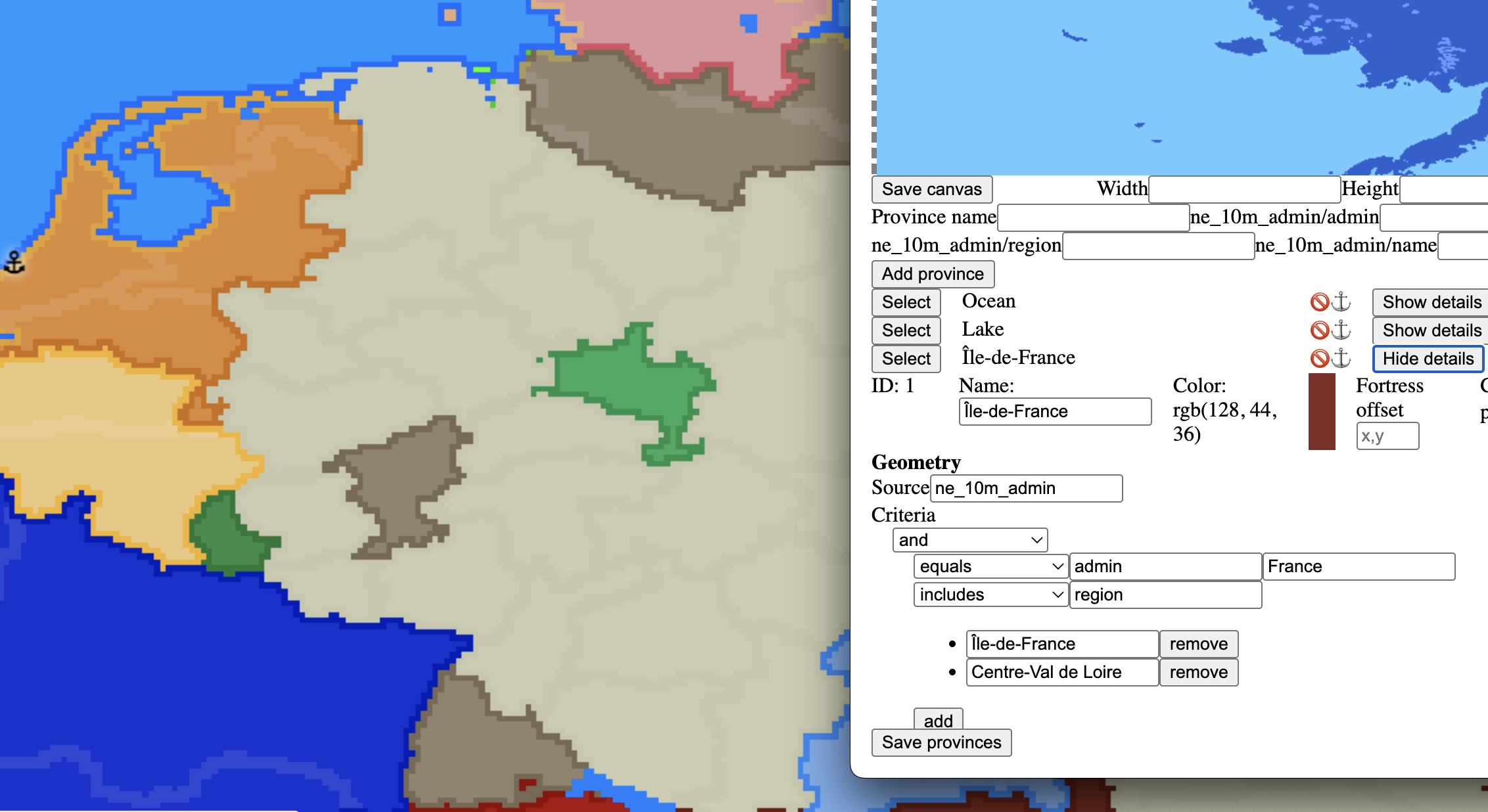Image resolution: width=1488 pixels, height=812 pixels.
Task: Edit the criteria field 'admin'
Action: pos(1165,566)
